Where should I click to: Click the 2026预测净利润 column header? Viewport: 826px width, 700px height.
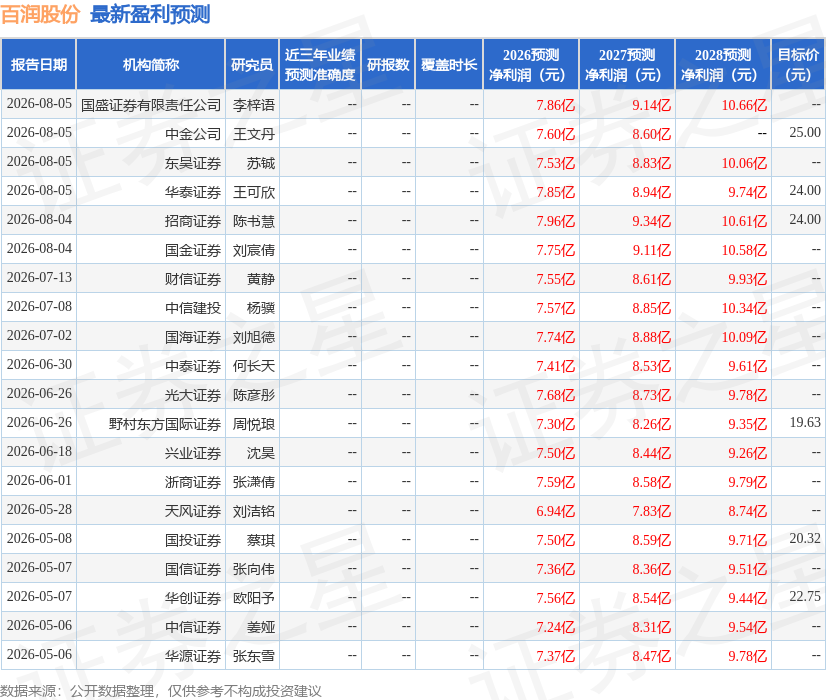click(x=531, y=65)
